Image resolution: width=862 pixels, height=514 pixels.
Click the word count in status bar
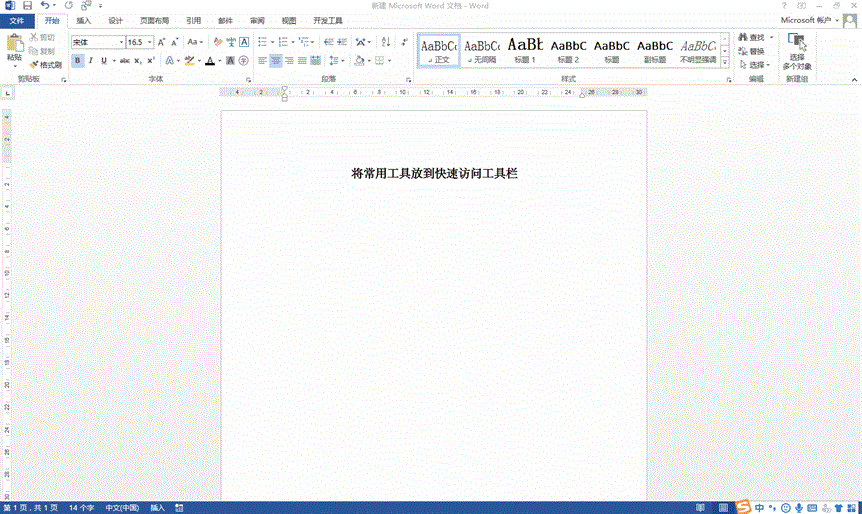point(80,508)
